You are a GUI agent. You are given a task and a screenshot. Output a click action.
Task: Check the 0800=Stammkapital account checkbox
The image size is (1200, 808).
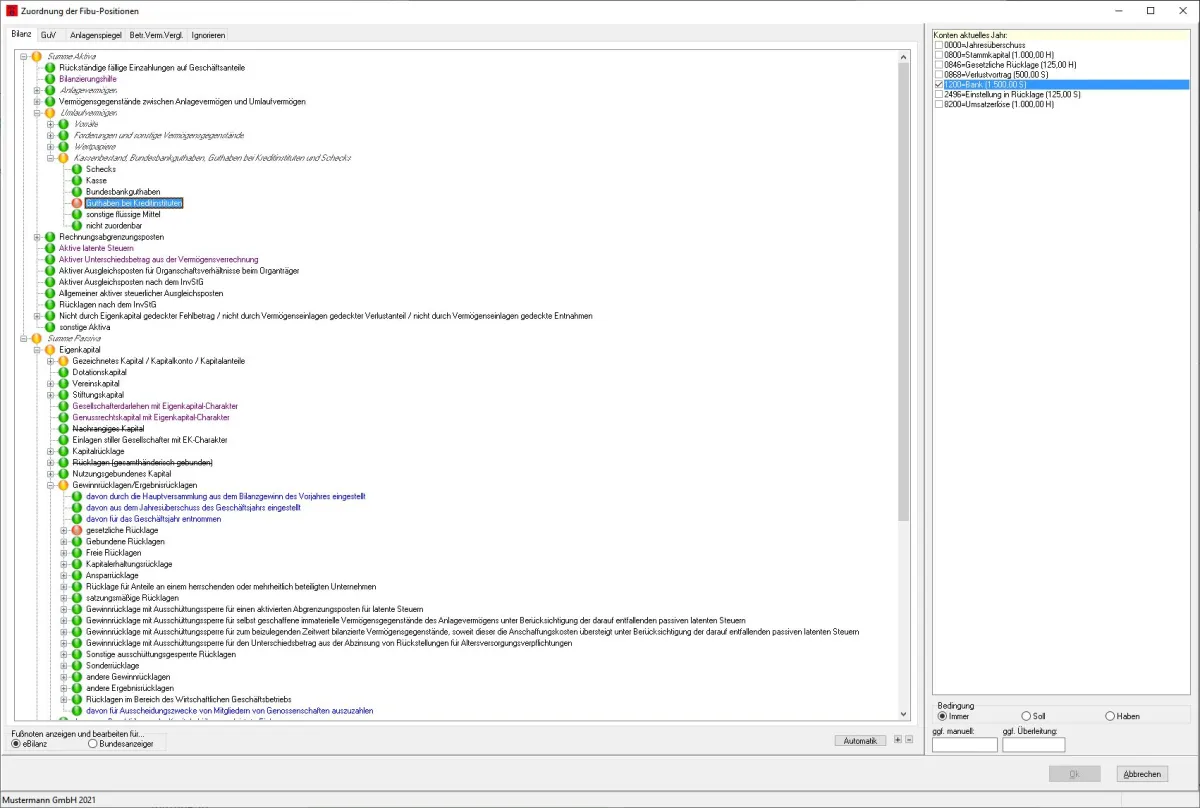[938, 55]
